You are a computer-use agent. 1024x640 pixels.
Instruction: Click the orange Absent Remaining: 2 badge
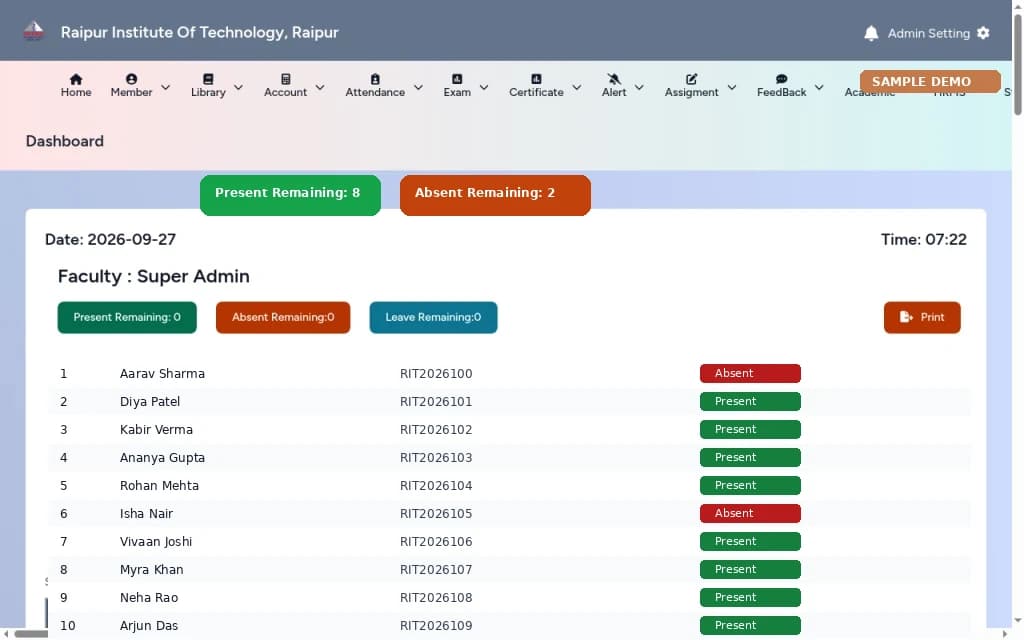(495, 195)
